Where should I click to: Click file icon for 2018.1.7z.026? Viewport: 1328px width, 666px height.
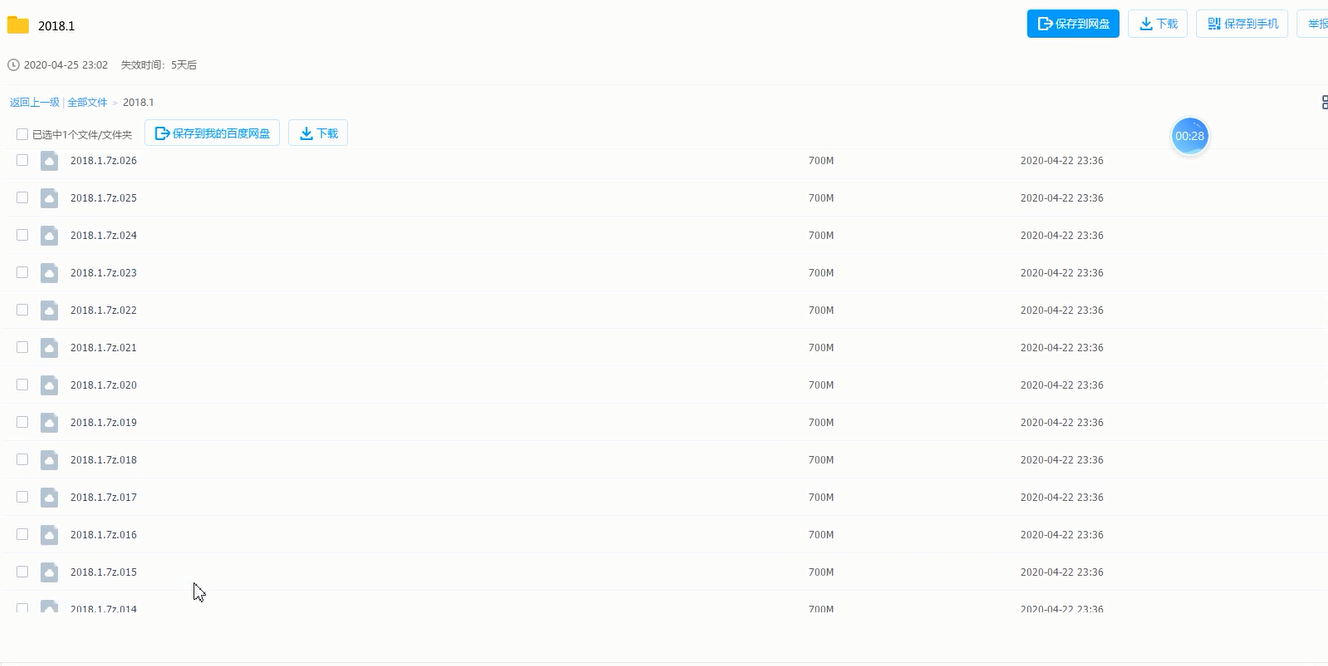pyautogui.click(x=49, y=160)
